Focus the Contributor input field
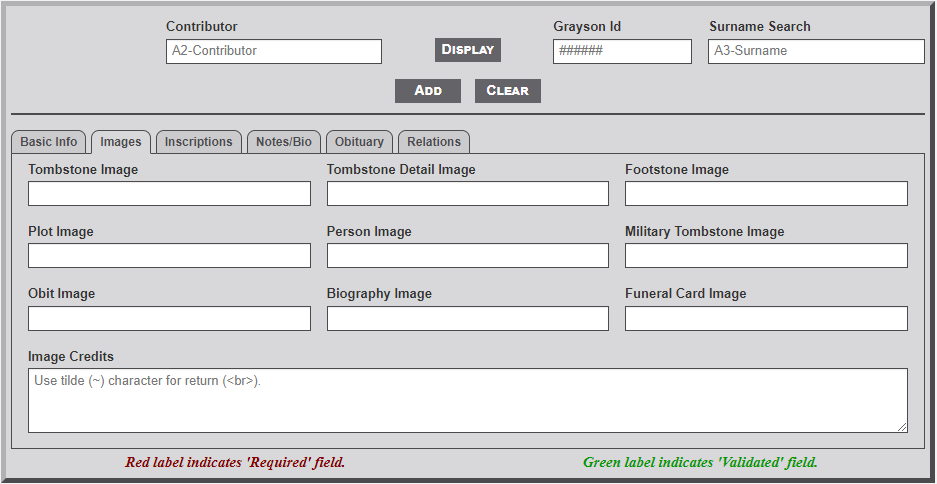This screenshot has width=937, height=484. tap(273, 51)
